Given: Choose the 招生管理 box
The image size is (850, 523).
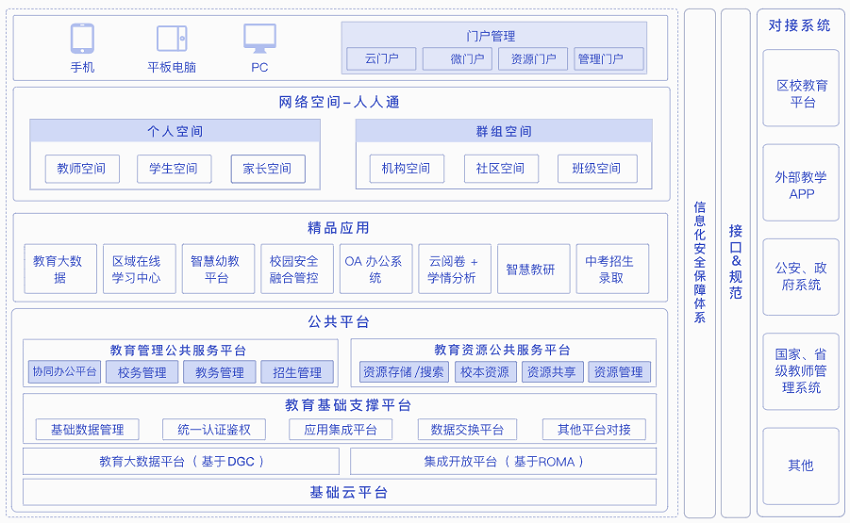Looking at the screenshot, I should pos(297,372).
